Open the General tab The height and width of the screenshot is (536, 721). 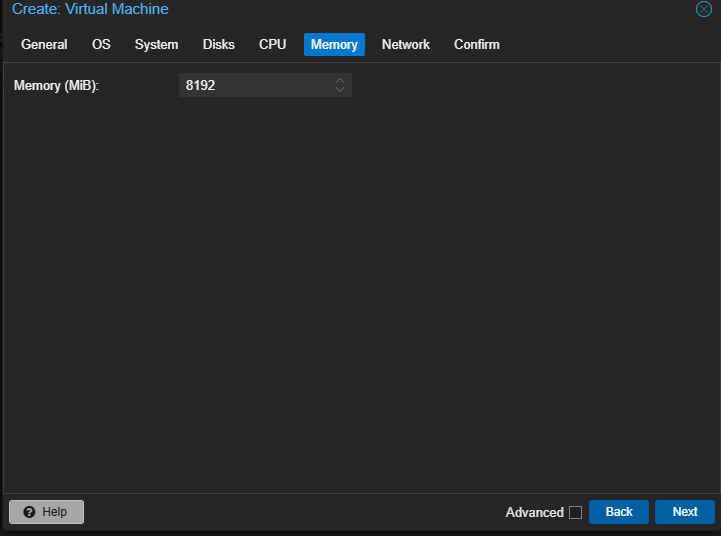(x=44, y=45)
